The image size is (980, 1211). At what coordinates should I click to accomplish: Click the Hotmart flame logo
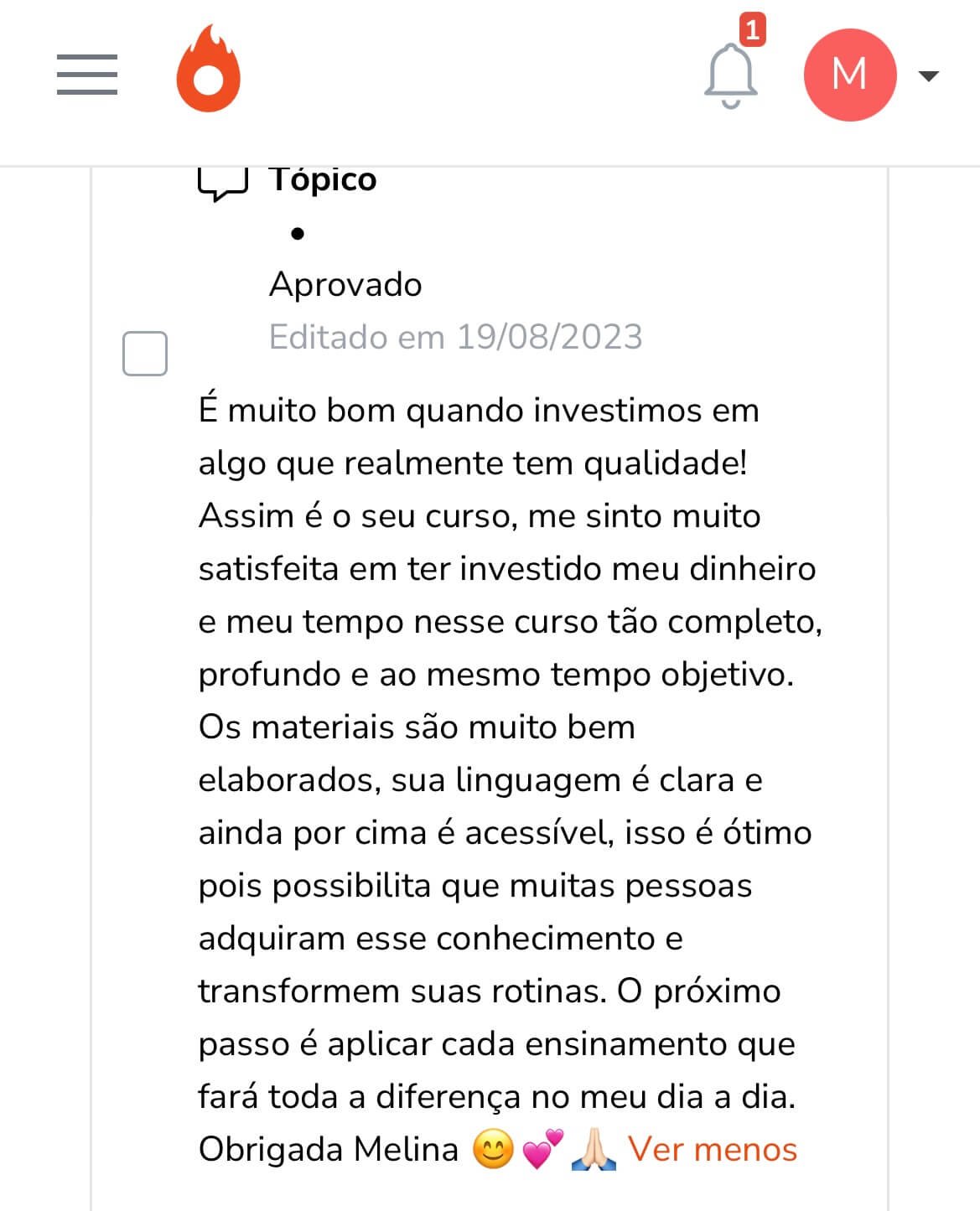(208, 69)
